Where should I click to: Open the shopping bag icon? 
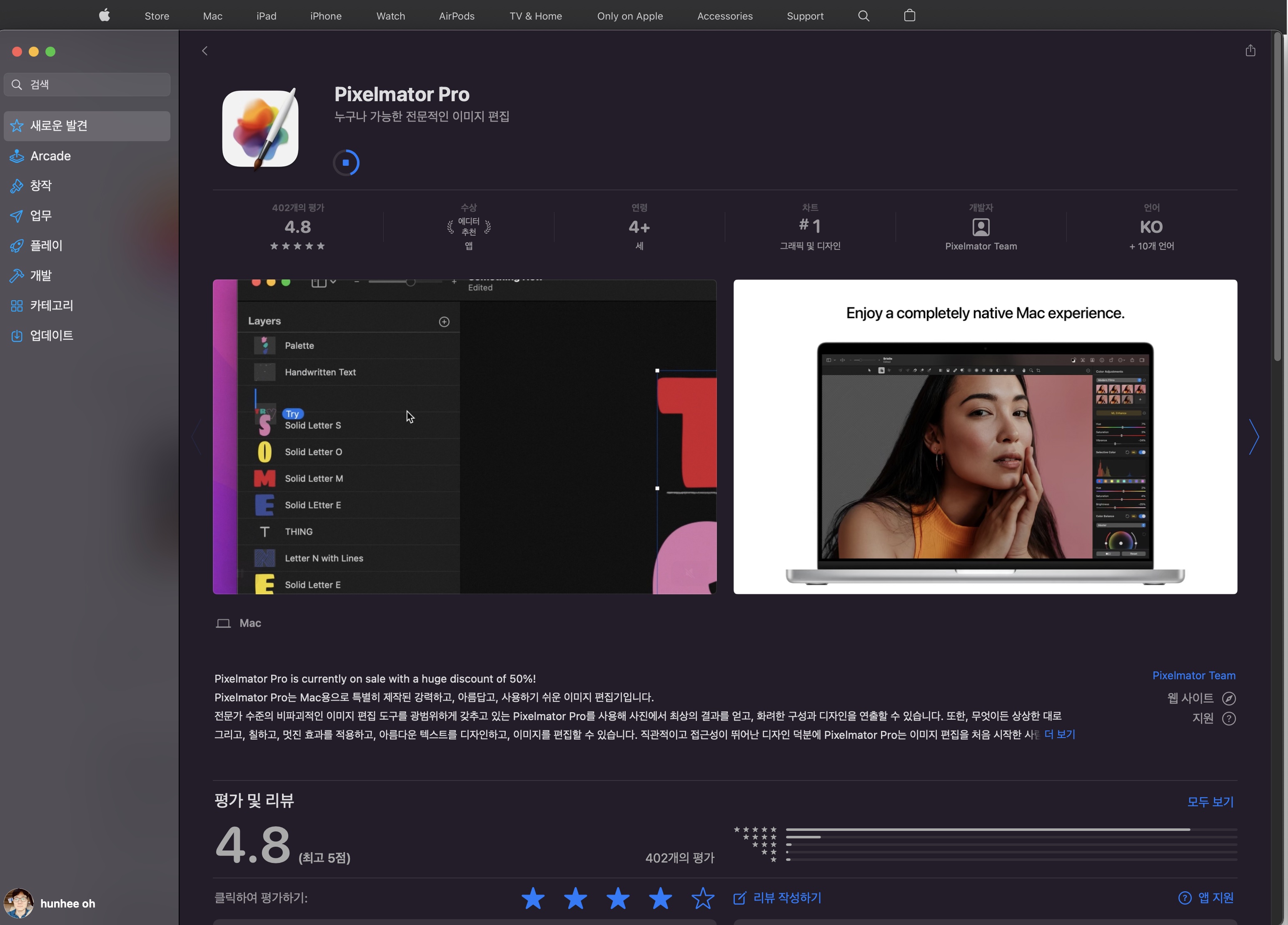pyautogui.click(x=909, y=15)
